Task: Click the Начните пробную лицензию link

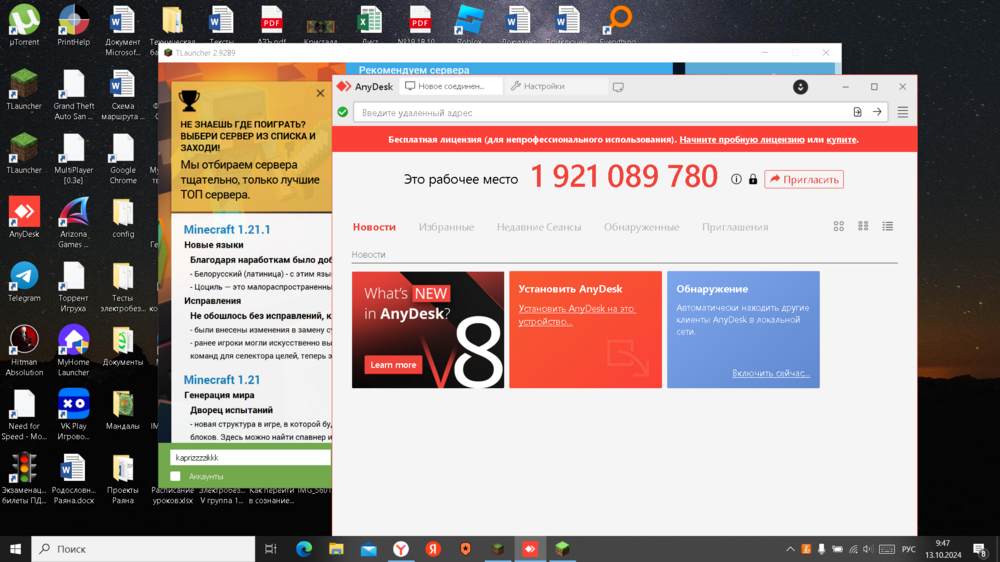Action: point(742,140)
